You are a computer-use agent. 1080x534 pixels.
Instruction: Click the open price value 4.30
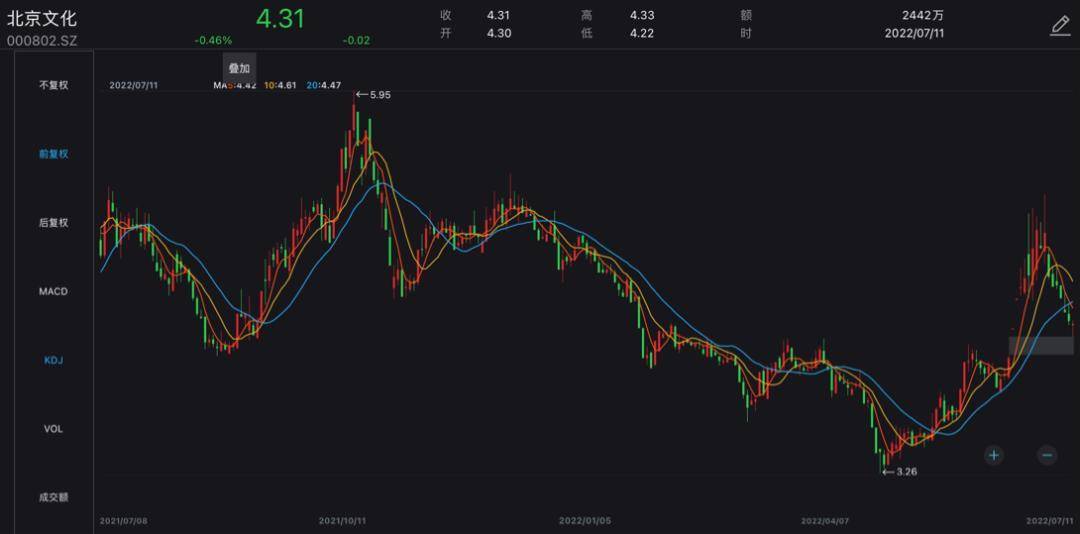tap(499, 33)
